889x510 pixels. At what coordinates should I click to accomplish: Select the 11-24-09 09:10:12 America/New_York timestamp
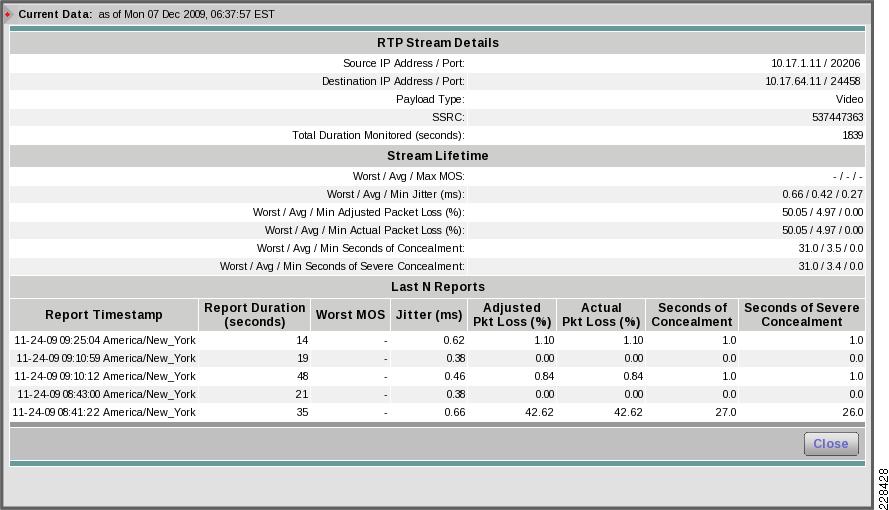click(105, 376)
